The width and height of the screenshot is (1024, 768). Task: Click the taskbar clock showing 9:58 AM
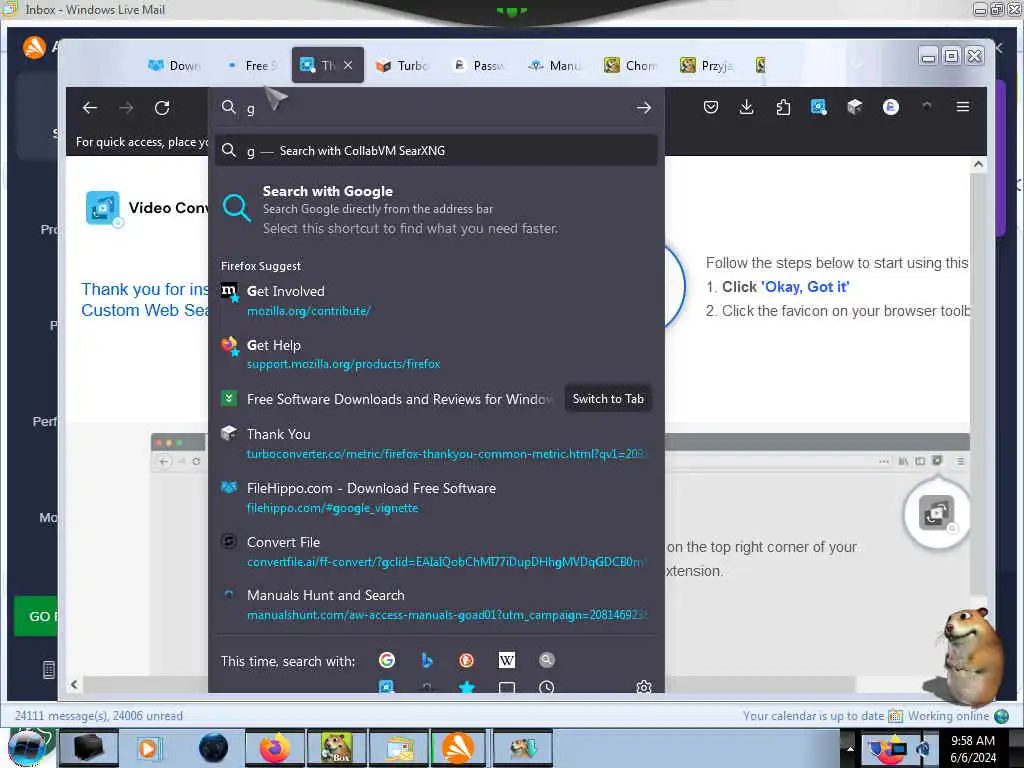point(972,748)
